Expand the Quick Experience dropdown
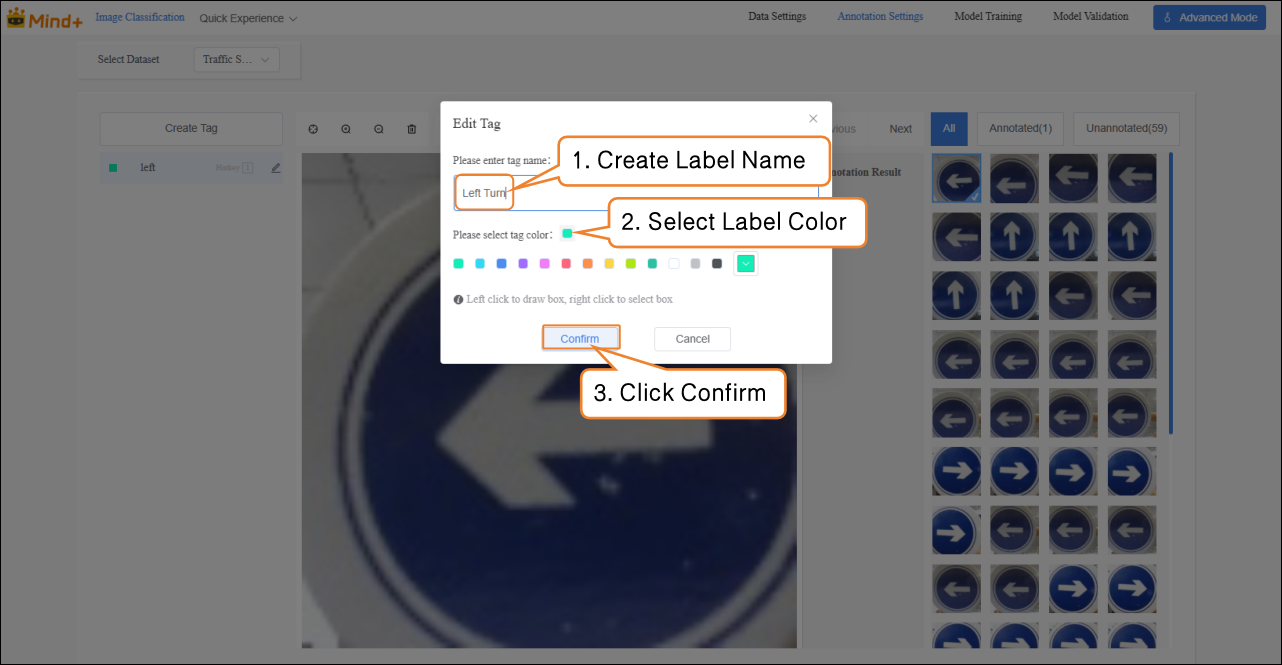This screenshot has height=665, width=1282. pyautogui.click(x=248, y=19)
